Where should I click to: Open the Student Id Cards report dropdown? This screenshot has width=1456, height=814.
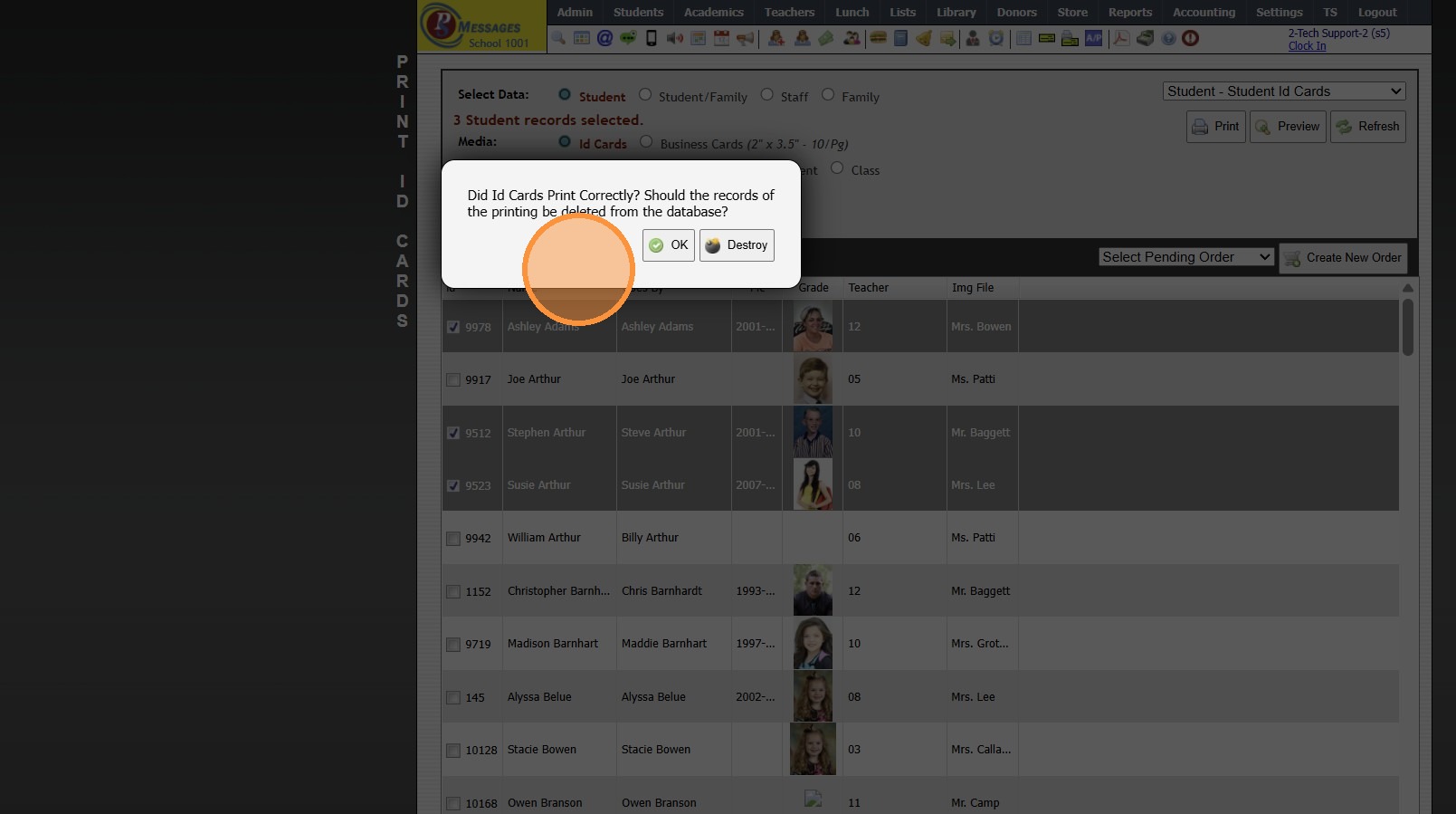(1284, 91)
